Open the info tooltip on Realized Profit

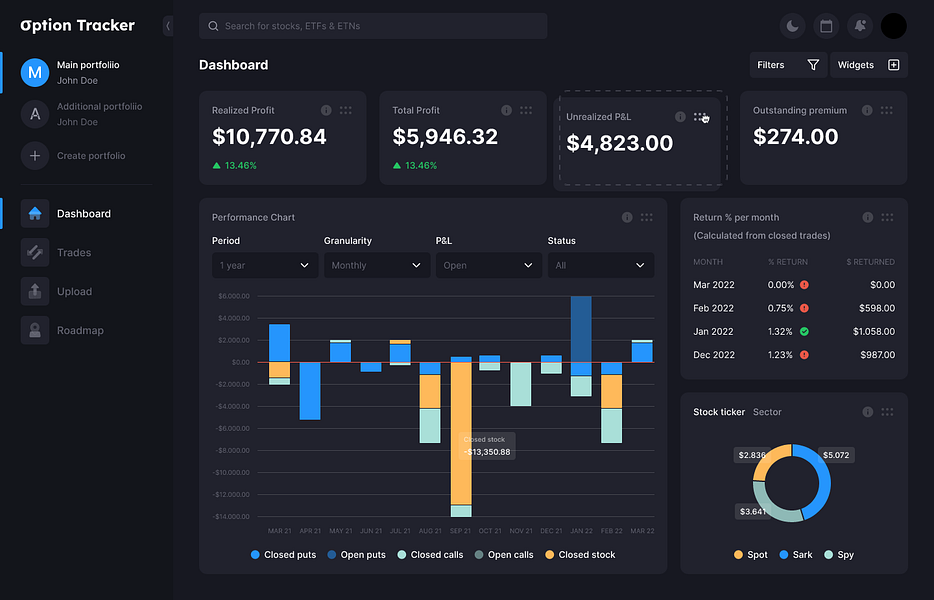pyautogui.click(x=327, y=110)
